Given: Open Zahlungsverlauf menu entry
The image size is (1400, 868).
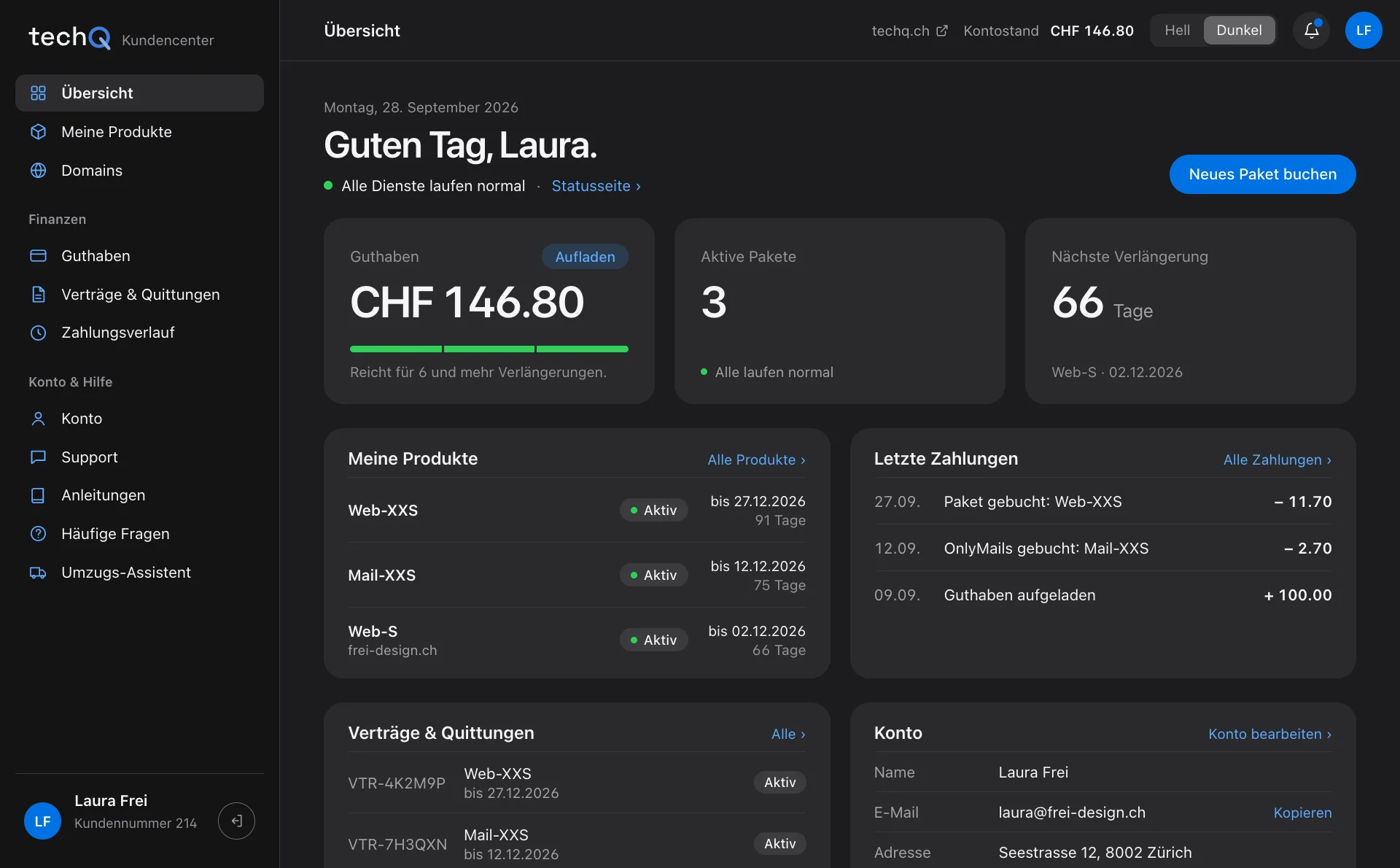Looking at the screenshot, I should pyautogui.click(x=139, y=333).
